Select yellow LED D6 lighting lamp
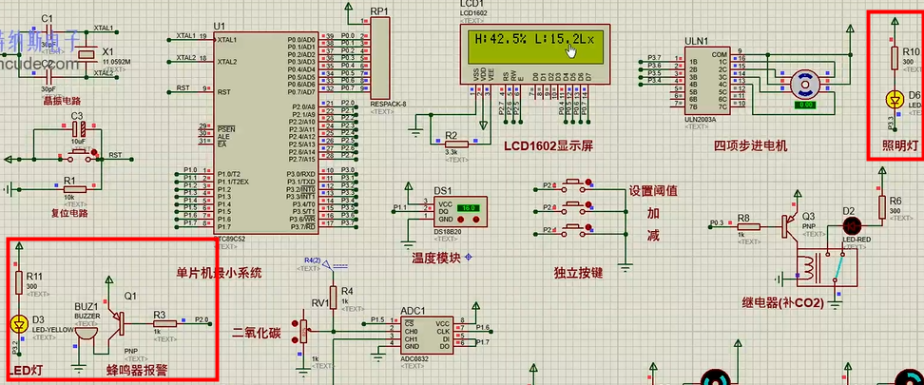The image size is (924, 385). tap(895, 100)
